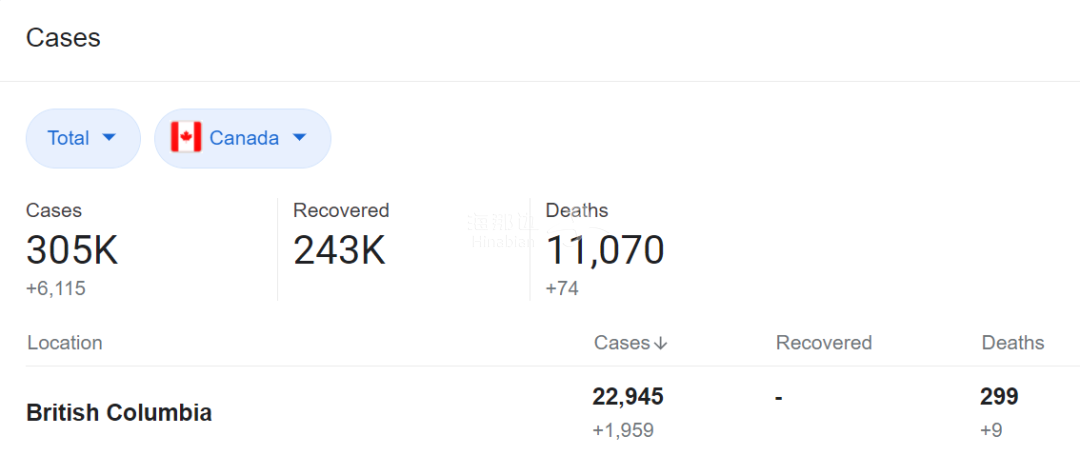The image size is (1080, 456).
Task: Click British Columbia's 22,945 cases value
Action: (x=628, y=397)
